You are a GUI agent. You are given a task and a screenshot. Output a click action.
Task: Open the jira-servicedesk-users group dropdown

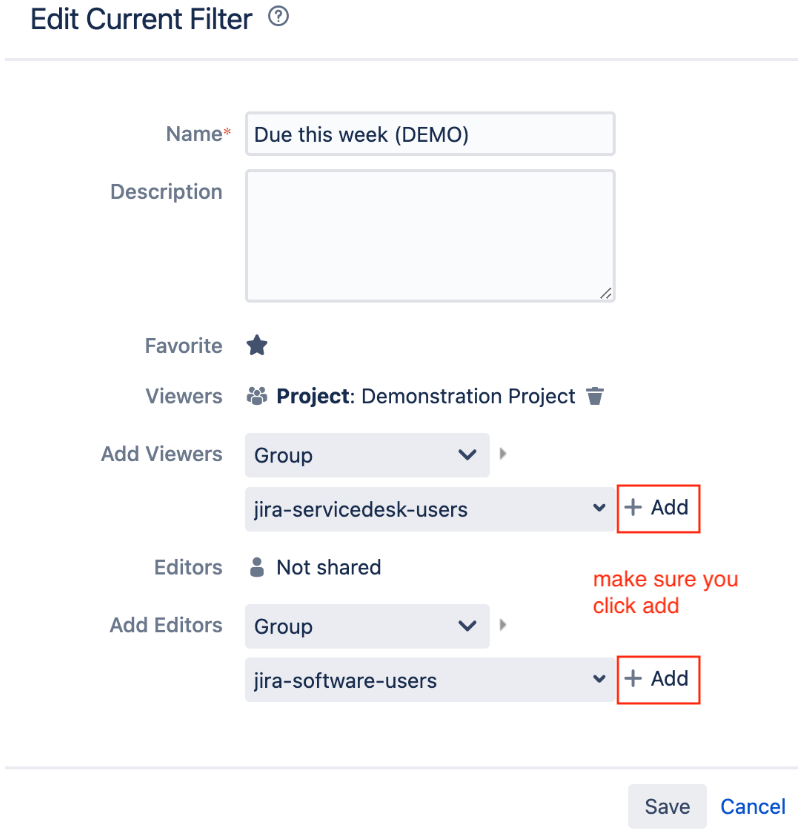[x=430, y=509]
